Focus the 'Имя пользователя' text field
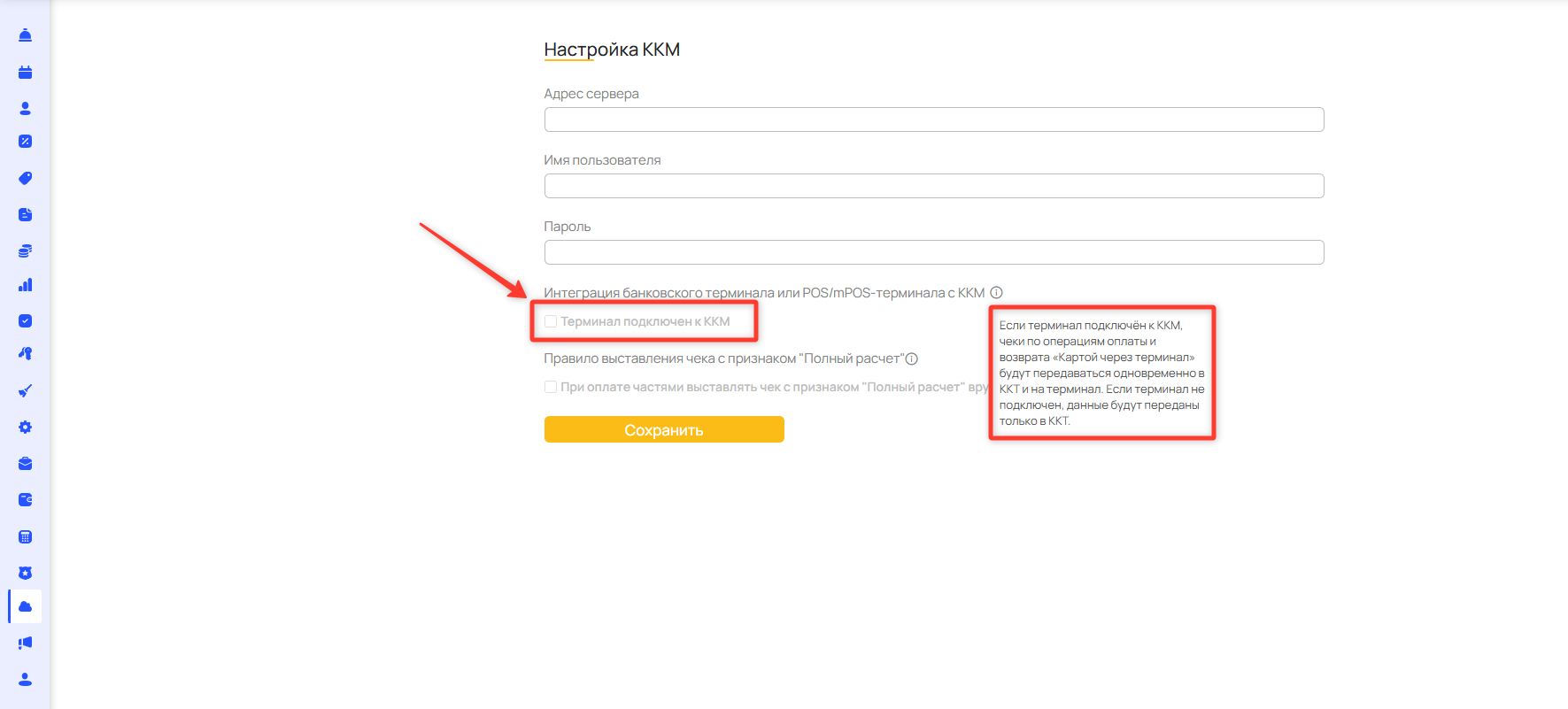The height and width of the screenshot is (709, 1568). pyautogui.click(x=933, y=186)
